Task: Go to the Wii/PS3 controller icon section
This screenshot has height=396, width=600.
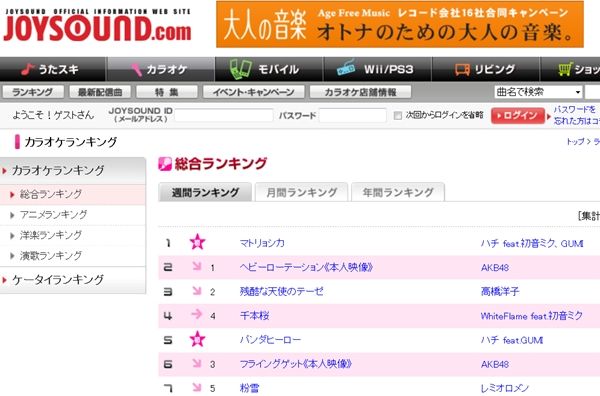Action: (x=377, y=69)
